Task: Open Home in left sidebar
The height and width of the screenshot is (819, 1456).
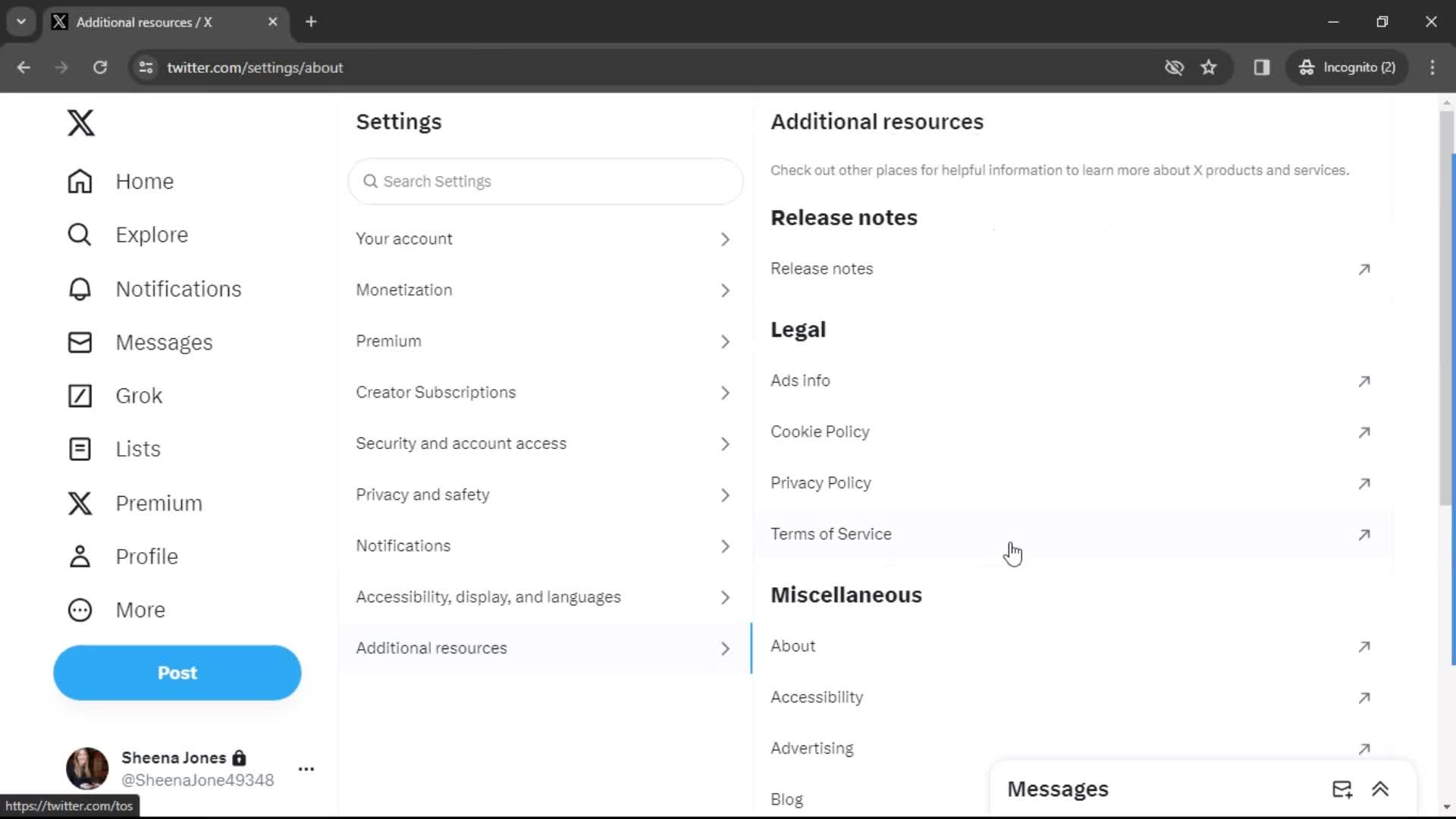Action: coord(144,181)
